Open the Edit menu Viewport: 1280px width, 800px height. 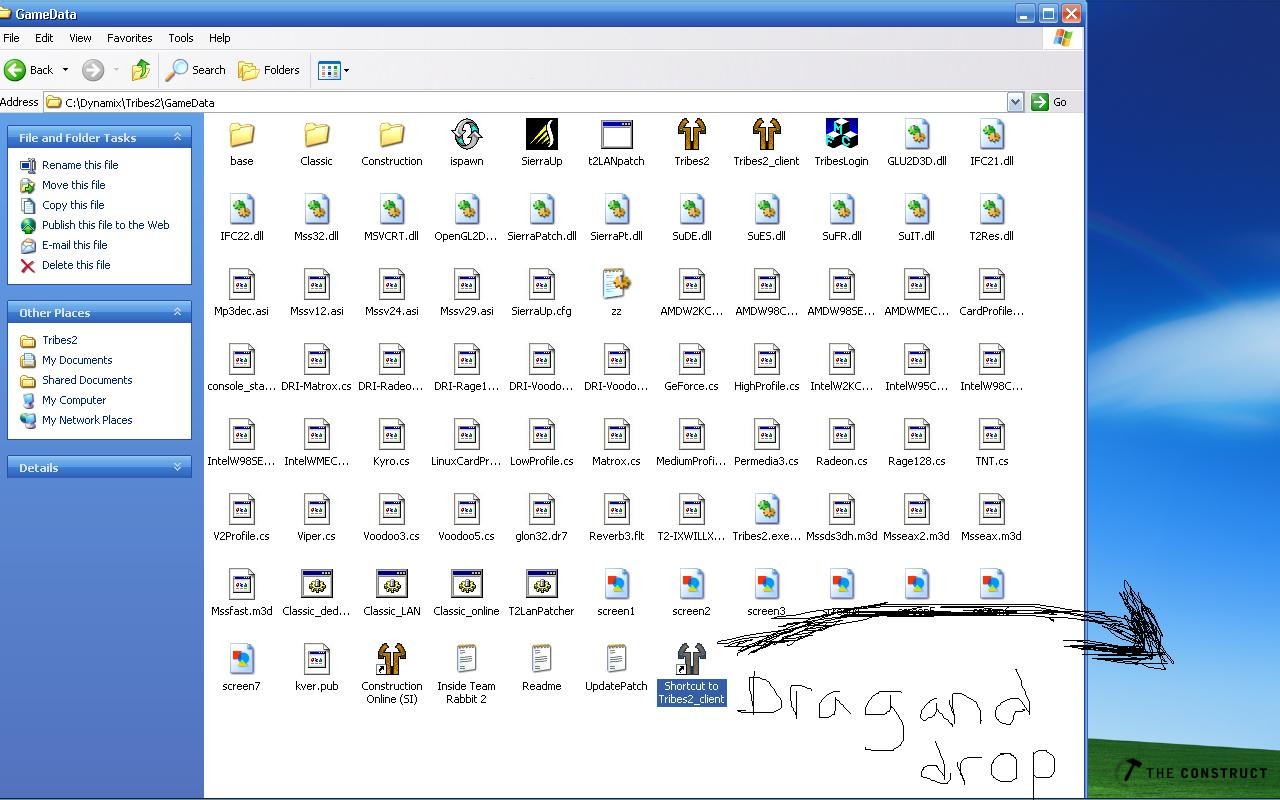tap(44, 38)
